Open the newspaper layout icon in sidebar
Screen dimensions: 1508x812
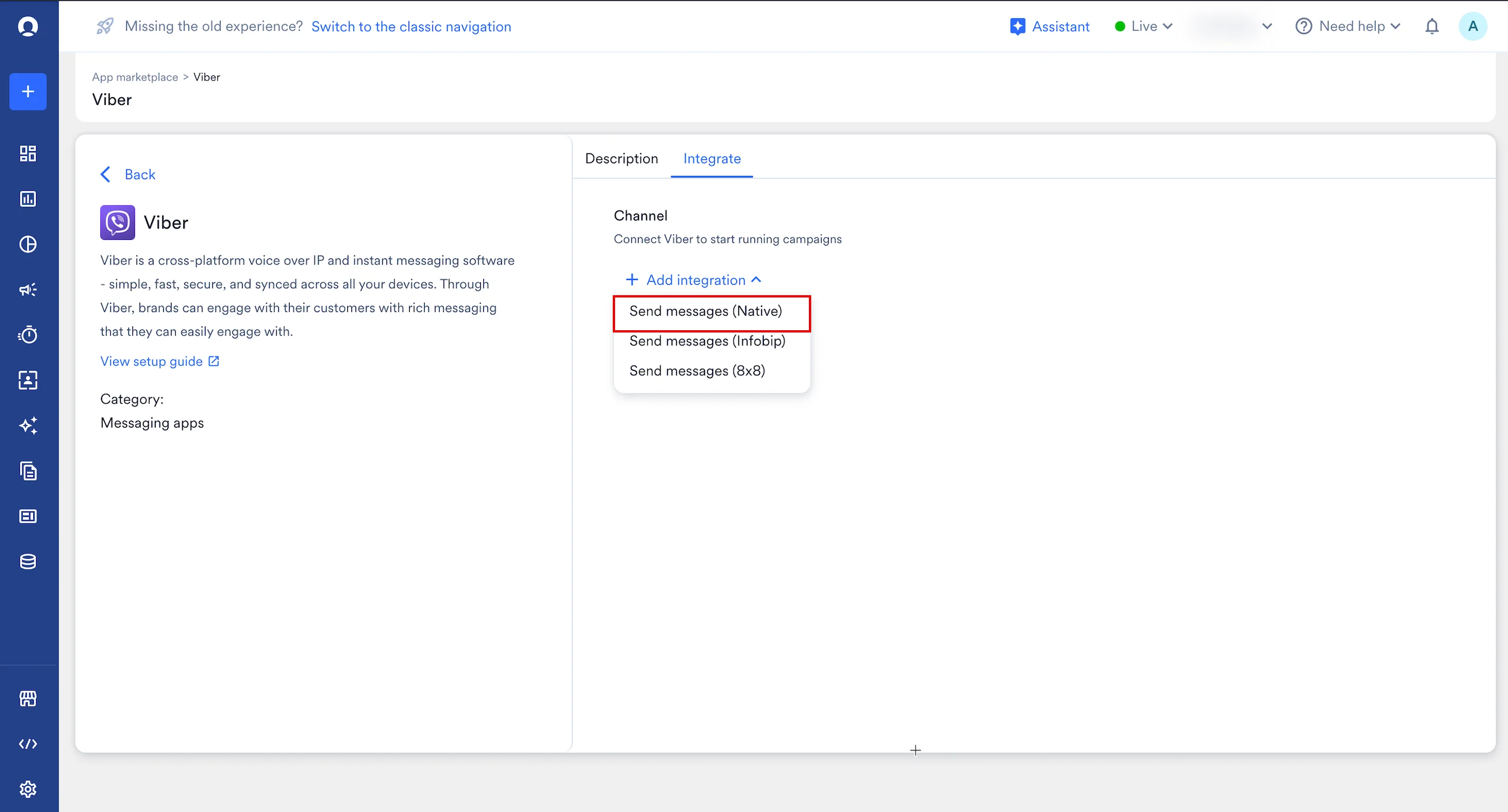click(x=28, y=516)
